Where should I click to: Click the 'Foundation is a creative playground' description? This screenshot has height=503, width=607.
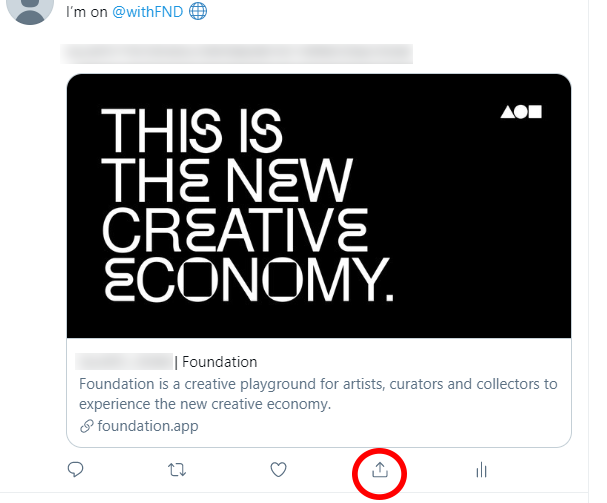[318, 384]
